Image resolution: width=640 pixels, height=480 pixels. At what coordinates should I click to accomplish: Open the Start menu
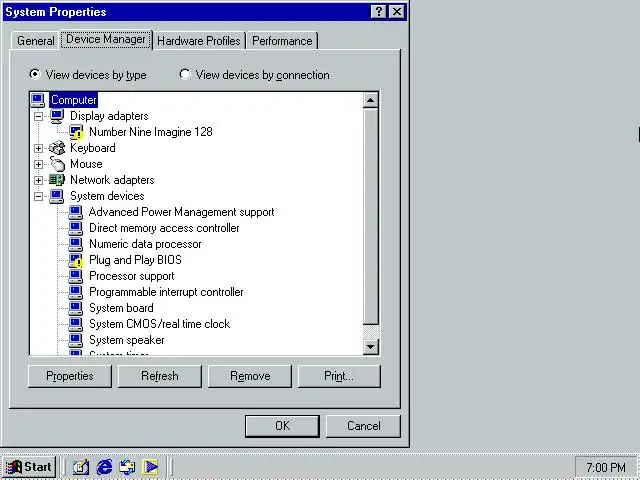(29, 467)
